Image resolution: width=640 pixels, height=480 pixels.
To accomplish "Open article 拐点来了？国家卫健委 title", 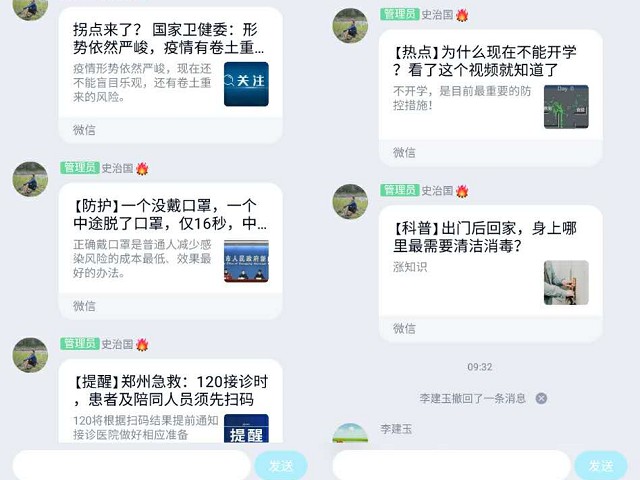I will 169,39.
